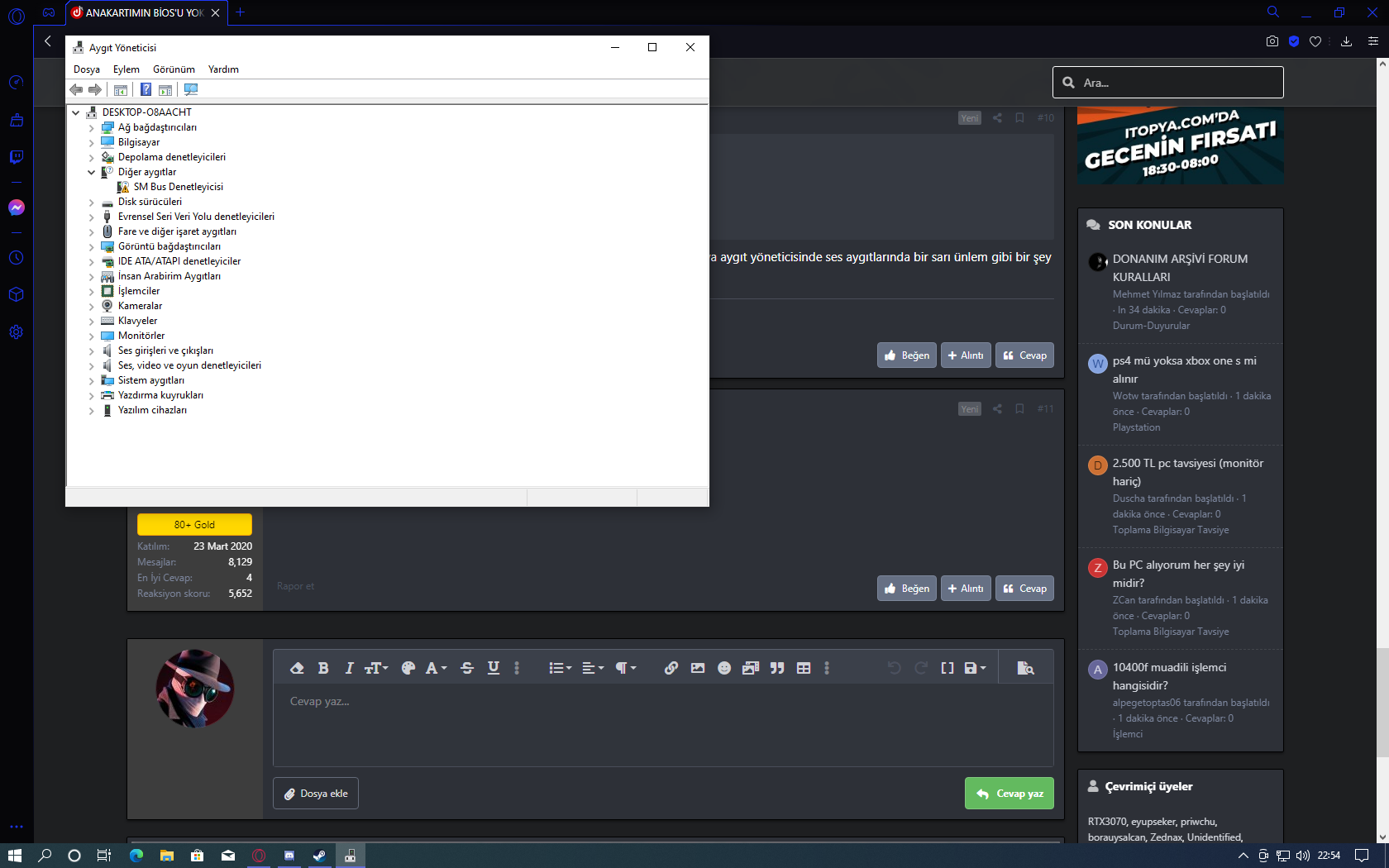The image size is (1389, 868).
Task: Click the eraser remove-formatting icon
Action: coord(297,668)
